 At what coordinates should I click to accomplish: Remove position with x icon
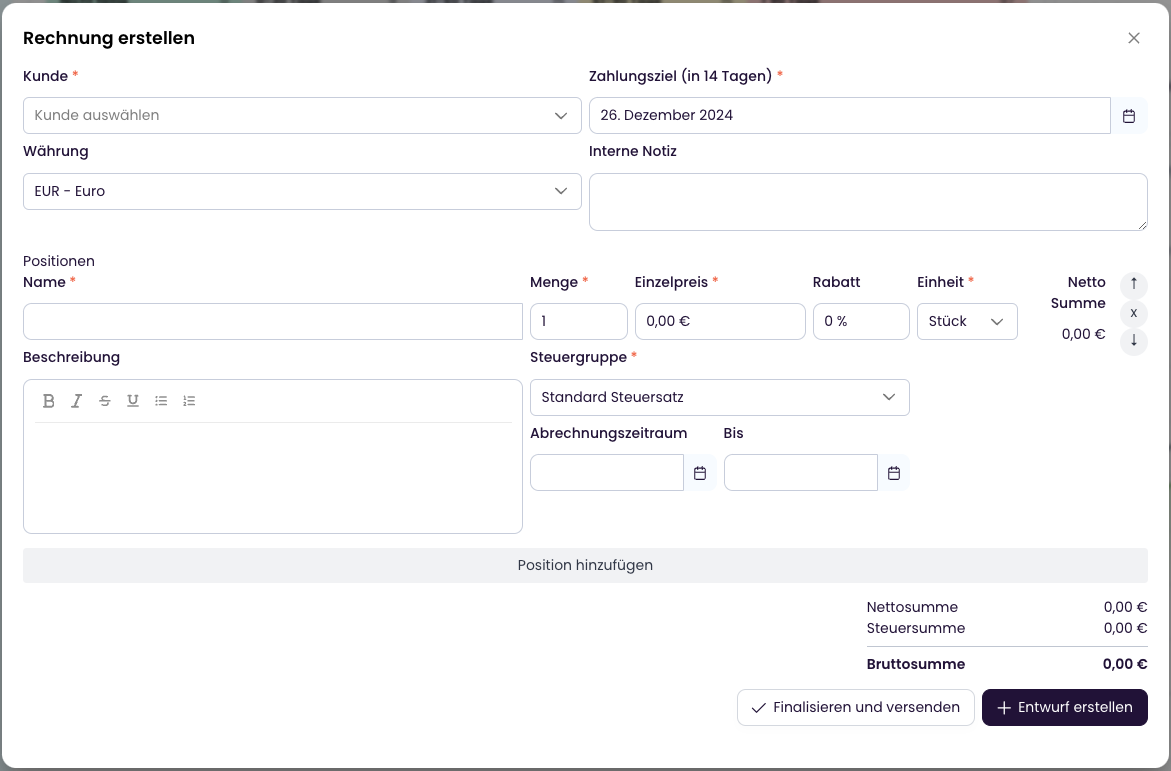click(x=1134, y=313)
